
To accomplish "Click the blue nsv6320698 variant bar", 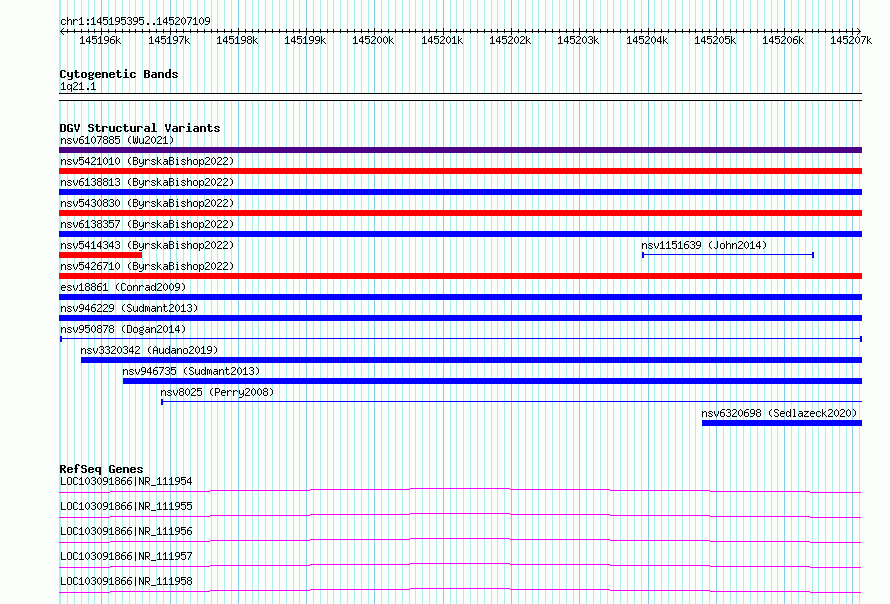I will (x=782, y=423).
